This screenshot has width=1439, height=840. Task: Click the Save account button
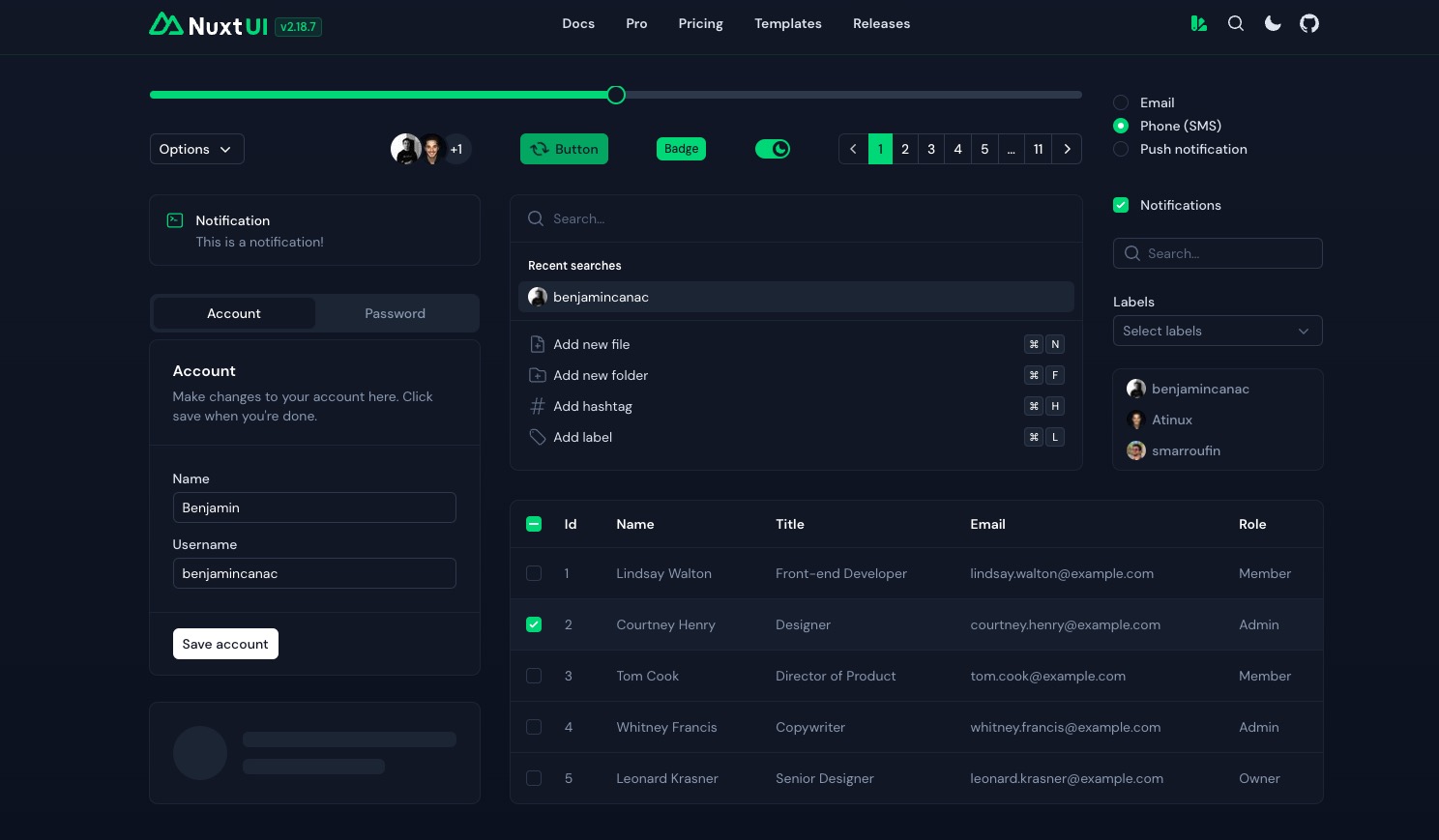[225, 644]
